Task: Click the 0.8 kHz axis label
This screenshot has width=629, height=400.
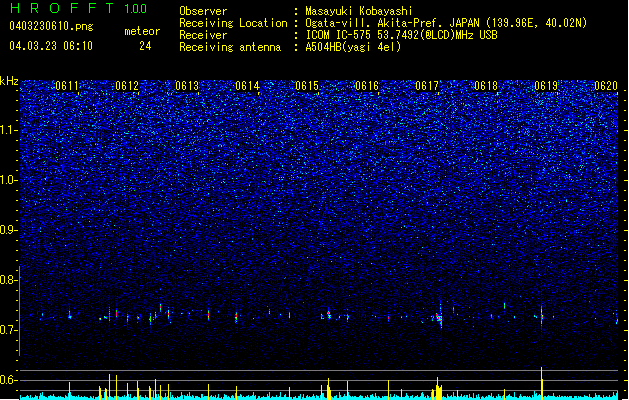Action: (x=9, y=280)
